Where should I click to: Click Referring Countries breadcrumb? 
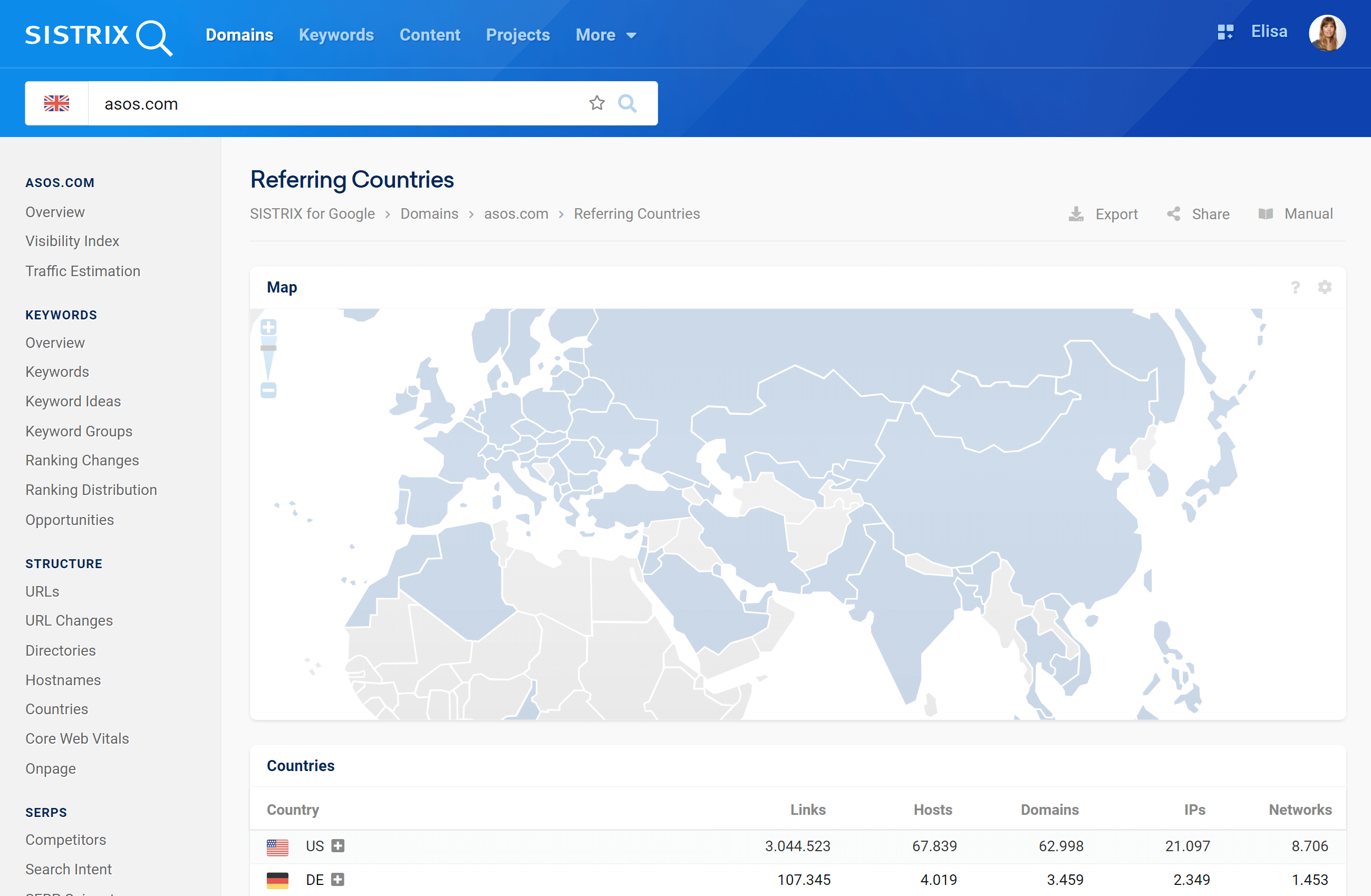coord(637,214)
